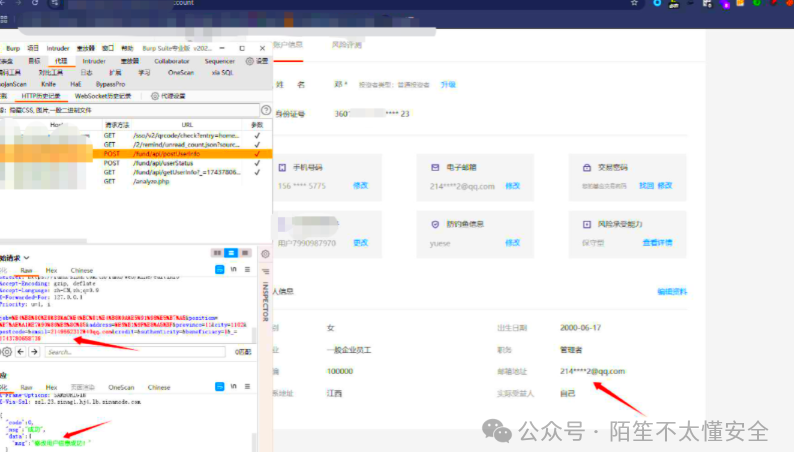
Task: Switch to stacked top-bottom layout view
Action: point(231,253)
